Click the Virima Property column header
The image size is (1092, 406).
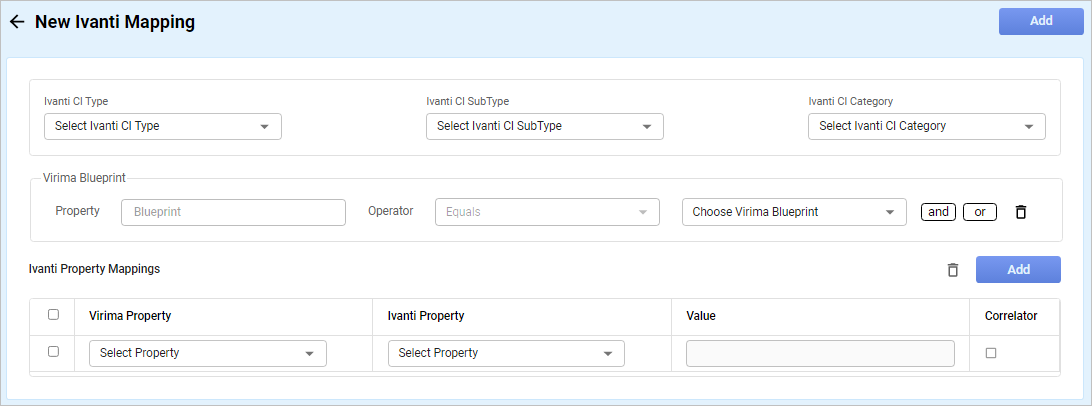(130, 316)
